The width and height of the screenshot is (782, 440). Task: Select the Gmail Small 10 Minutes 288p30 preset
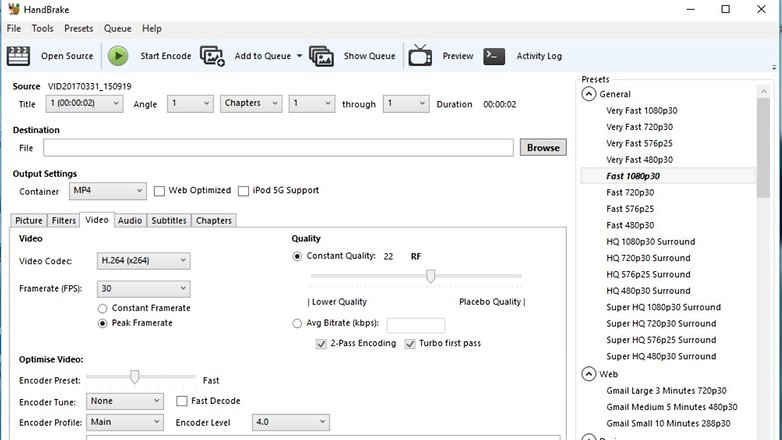[668, 424]
